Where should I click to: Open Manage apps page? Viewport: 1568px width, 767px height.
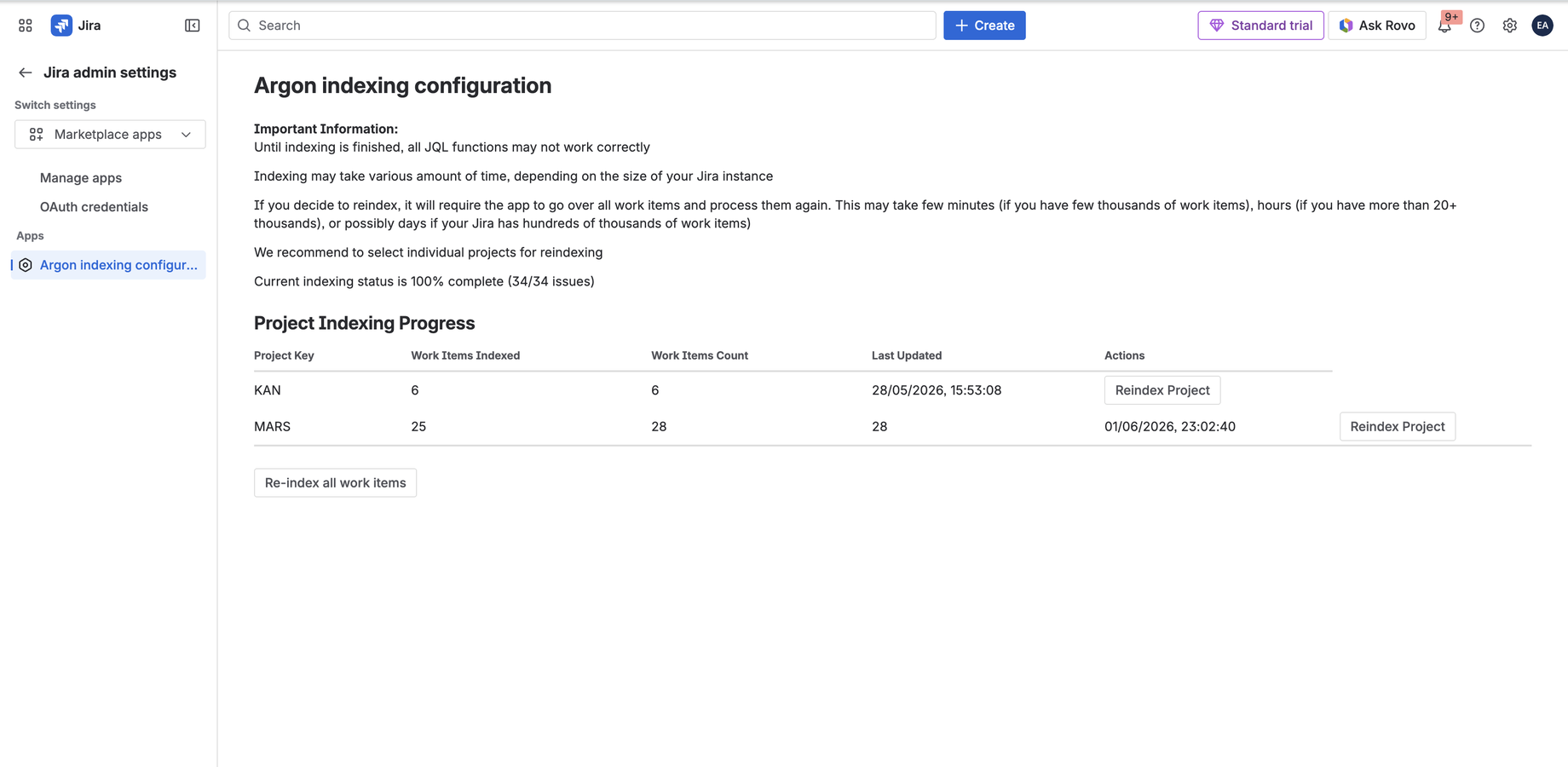point(81,178)
